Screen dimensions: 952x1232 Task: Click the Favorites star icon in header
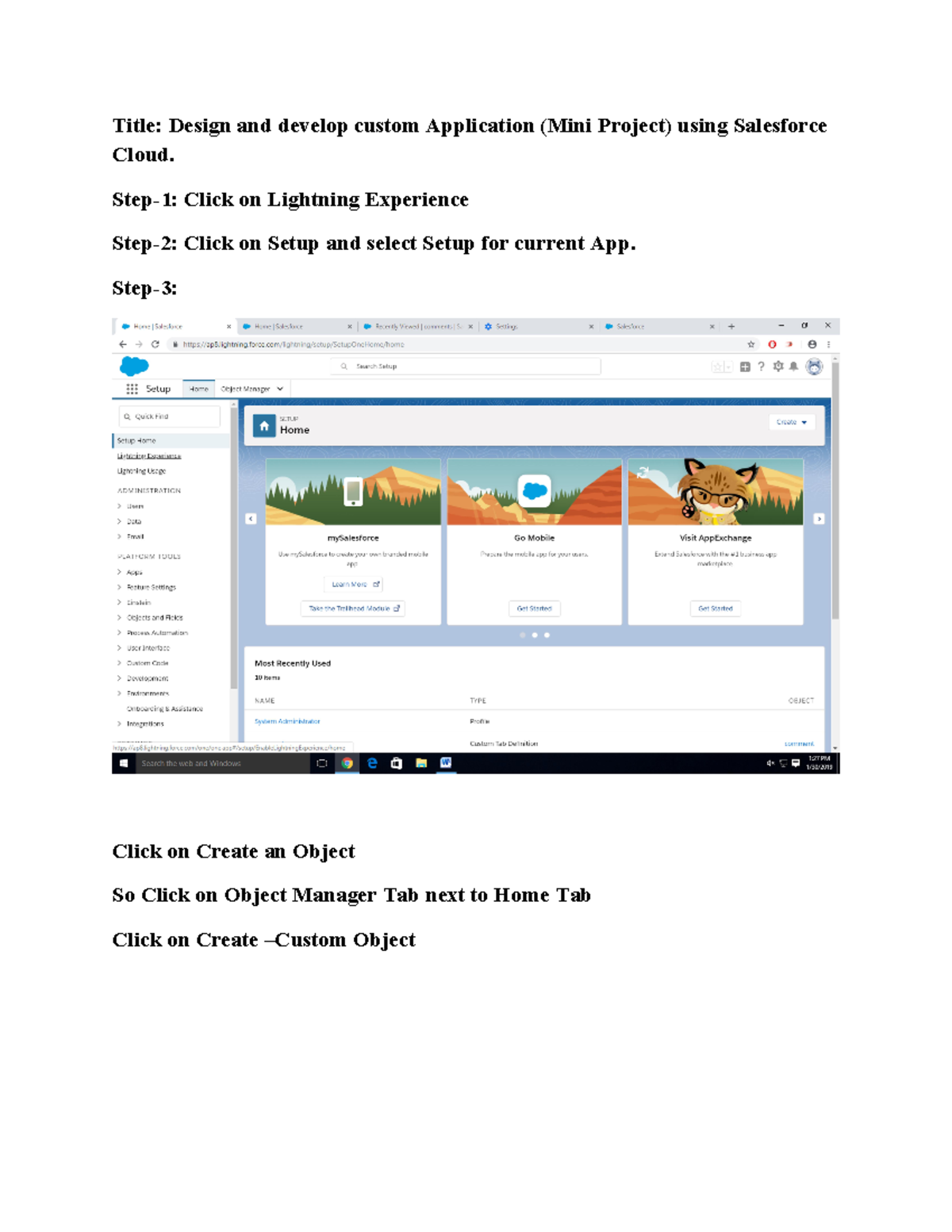click(716, 366)
